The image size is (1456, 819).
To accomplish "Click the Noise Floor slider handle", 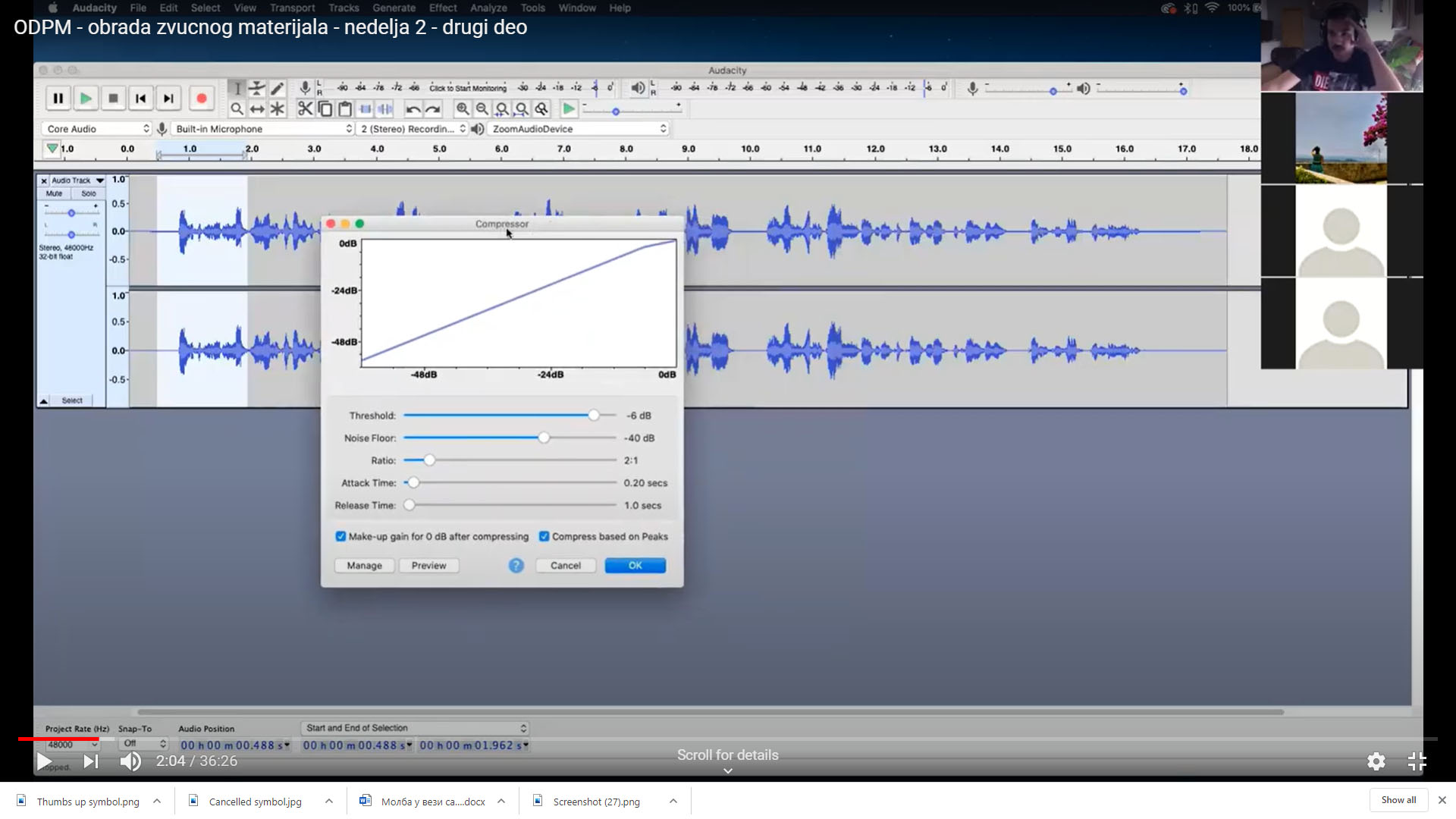I will pos(544,438).
